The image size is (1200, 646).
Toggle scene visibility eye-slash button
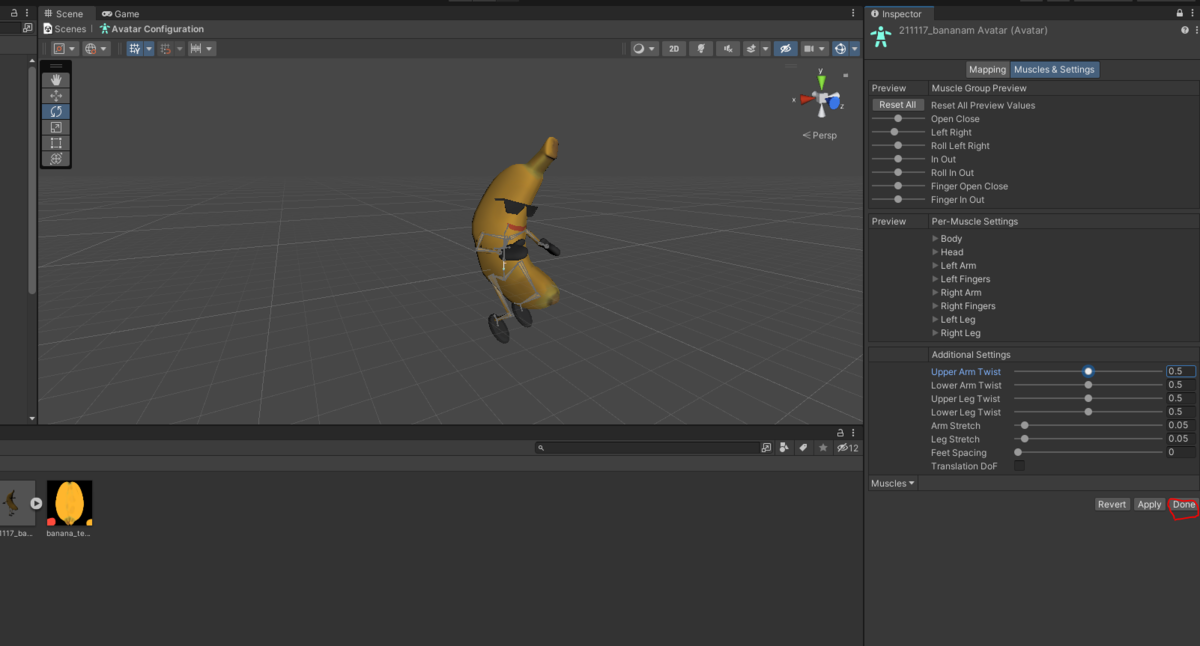785,49
